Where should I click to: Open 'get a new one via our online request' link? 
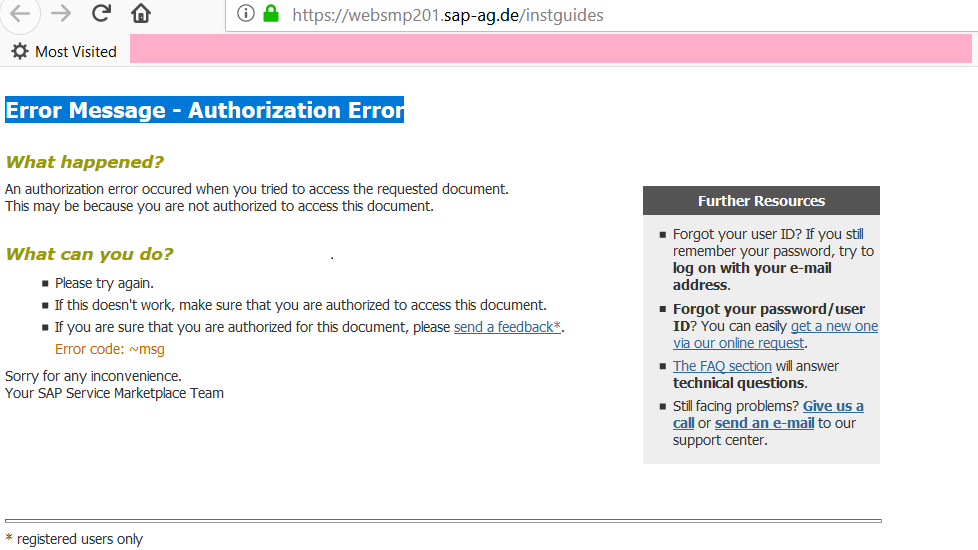(x=775, y=335)
